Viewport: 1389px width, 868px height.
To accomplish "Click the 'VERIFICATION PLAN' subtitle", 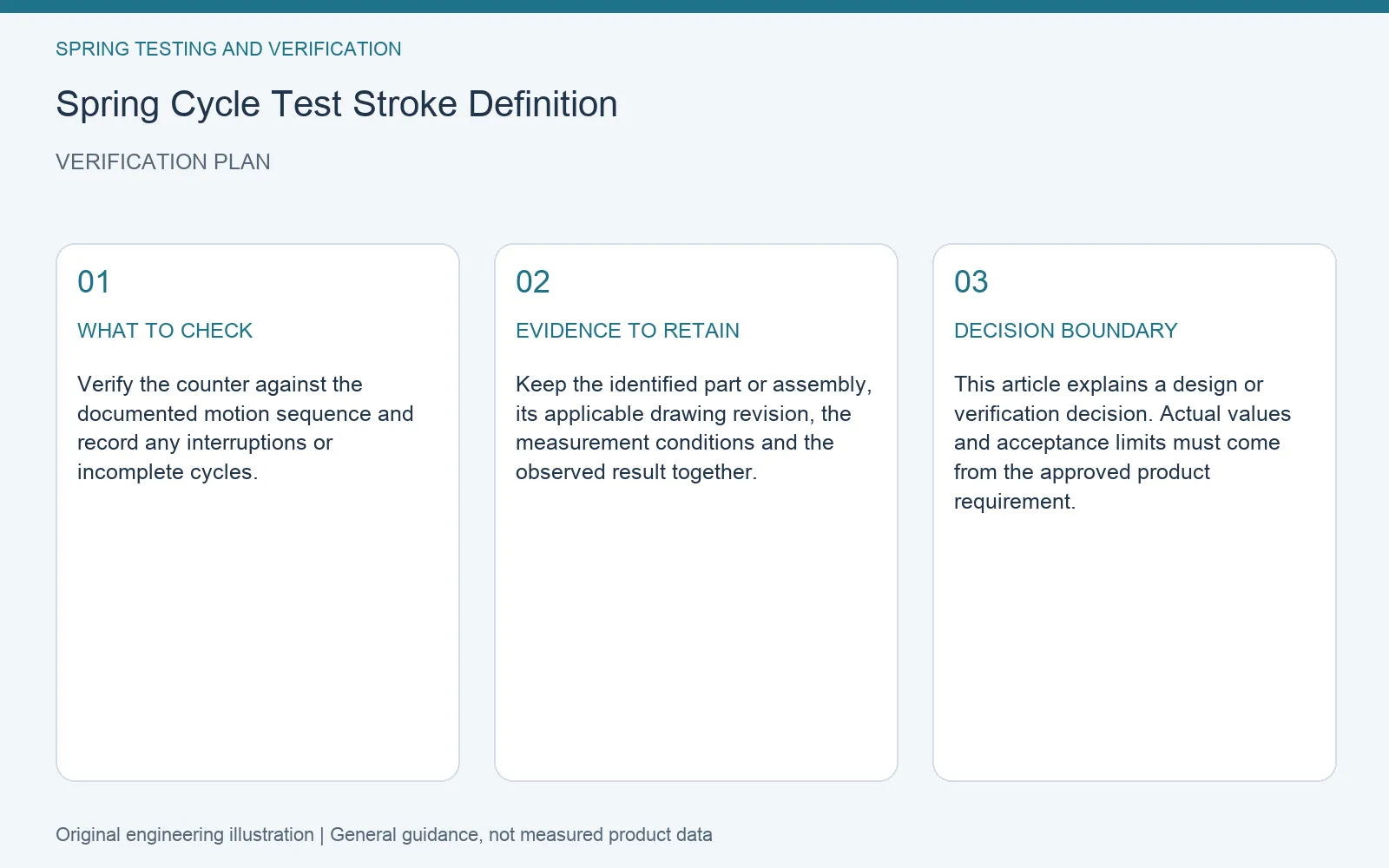I will click(x=163, y=162).
